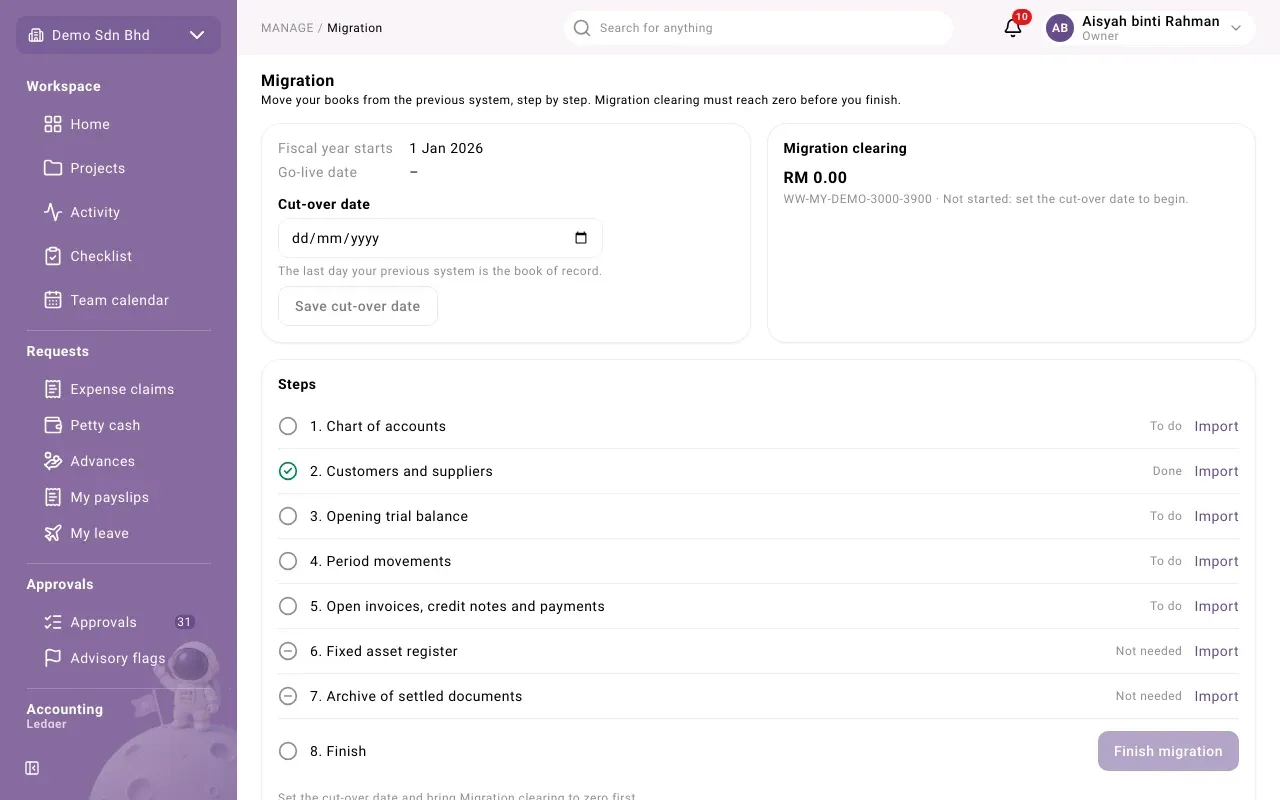Toggle the Fixed asset register minus circle
Viewport: 1280px width, 800px height.
coord(288,651)
